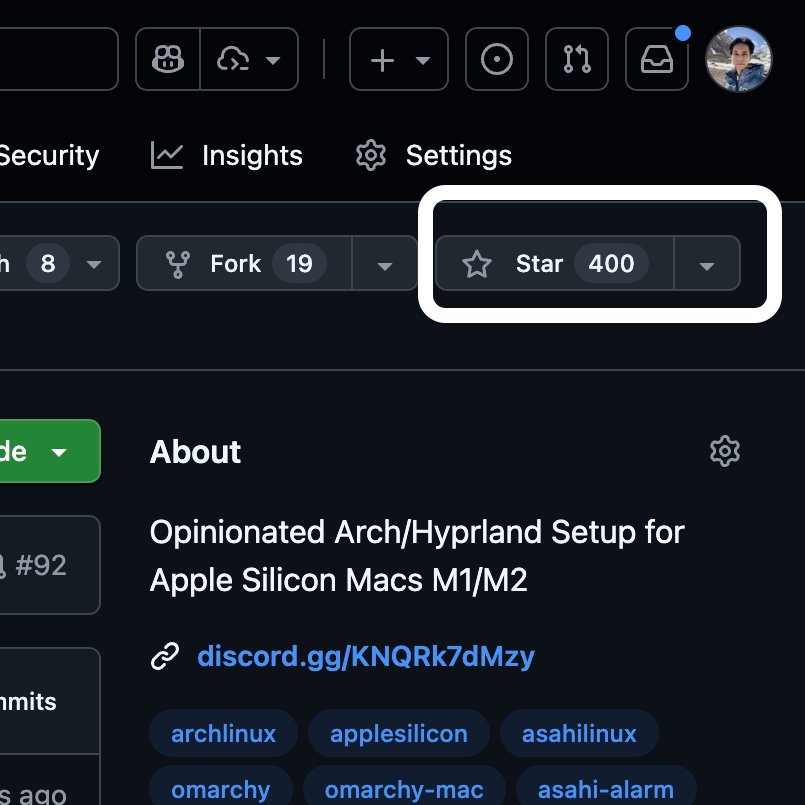This screenshot has width=805, height=805.
Task: Open the Pull requests icon
Action: [577, 59]
